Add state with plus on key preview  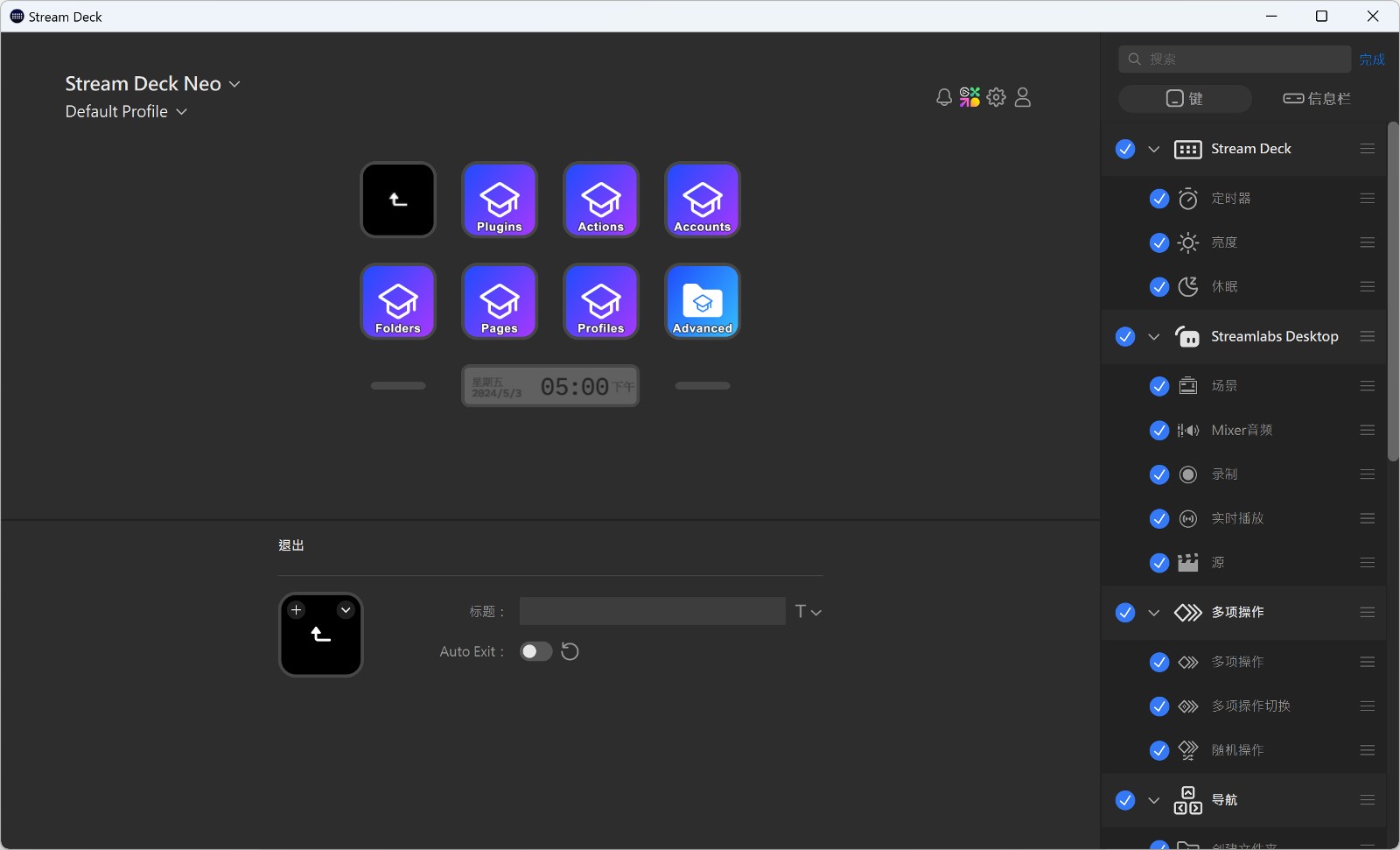pyautogui.click(x=297, y=610)
